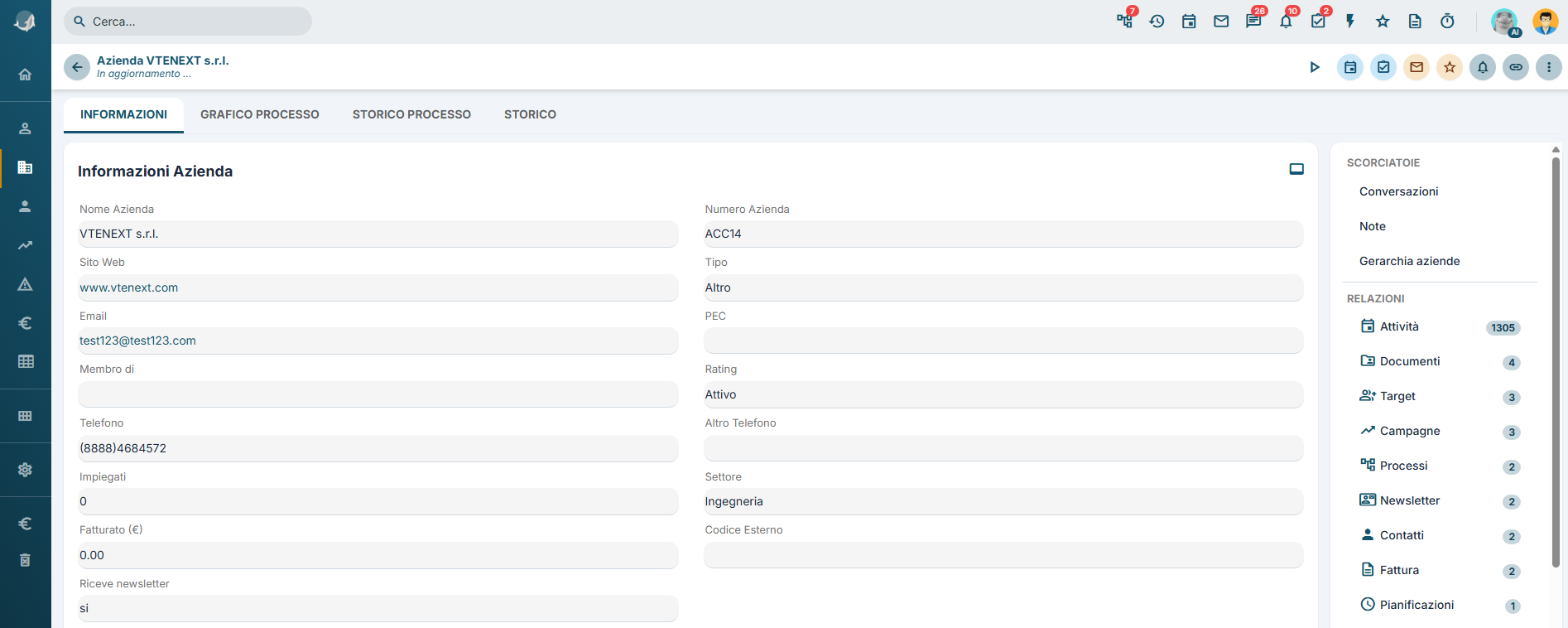This screenshot has height=628, width=1568.
Task: Click the vtenext logo in the corner
Action: [x=25, y=22]
